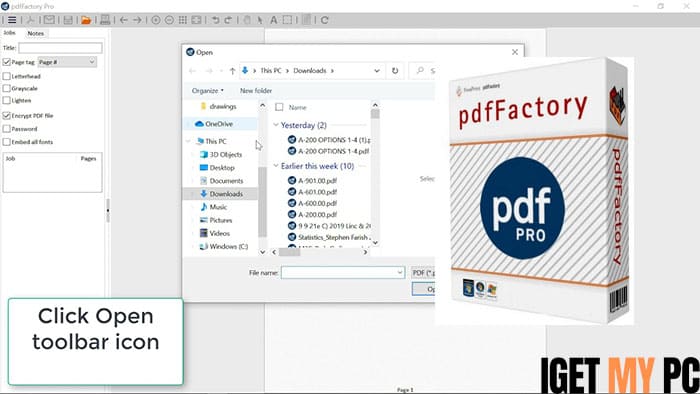Enable the Lighten checkbox

(6, 100)
